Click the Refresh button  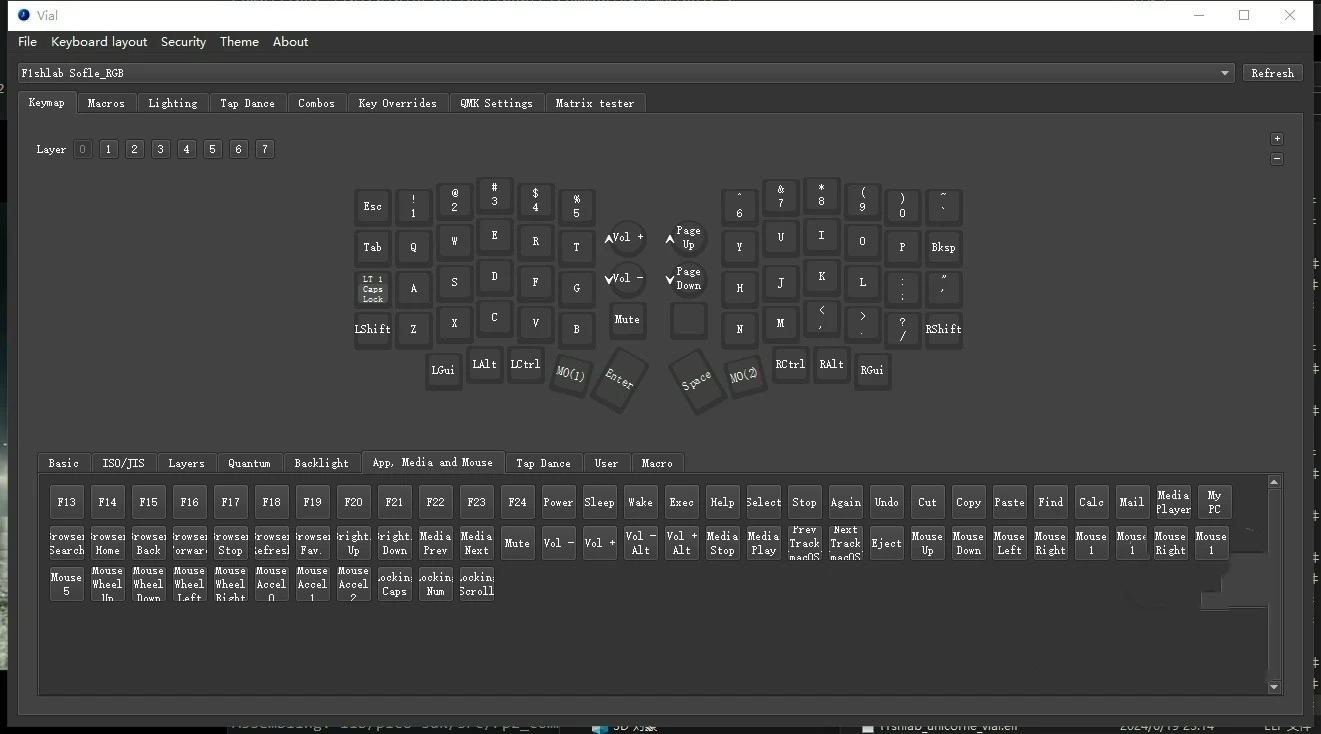point(1272,73)
